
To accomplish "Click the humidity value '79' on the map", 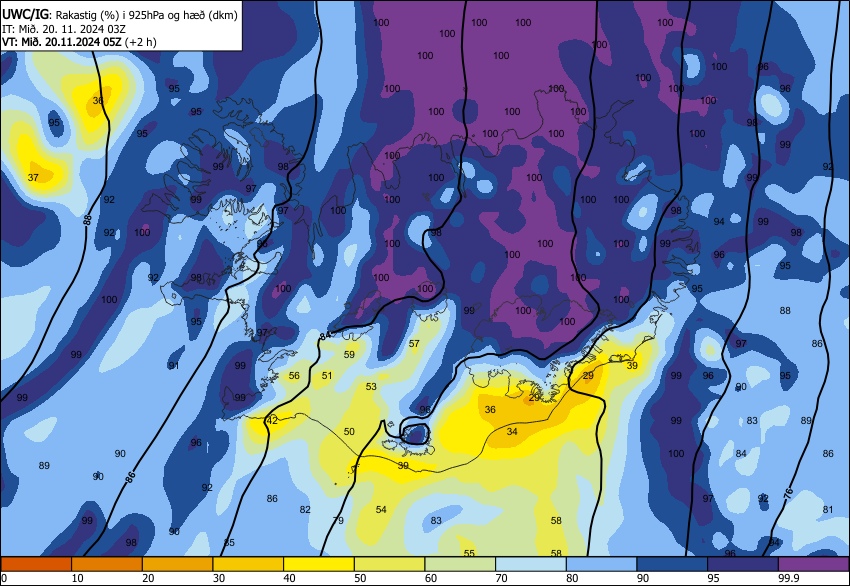I will [338, 520].
